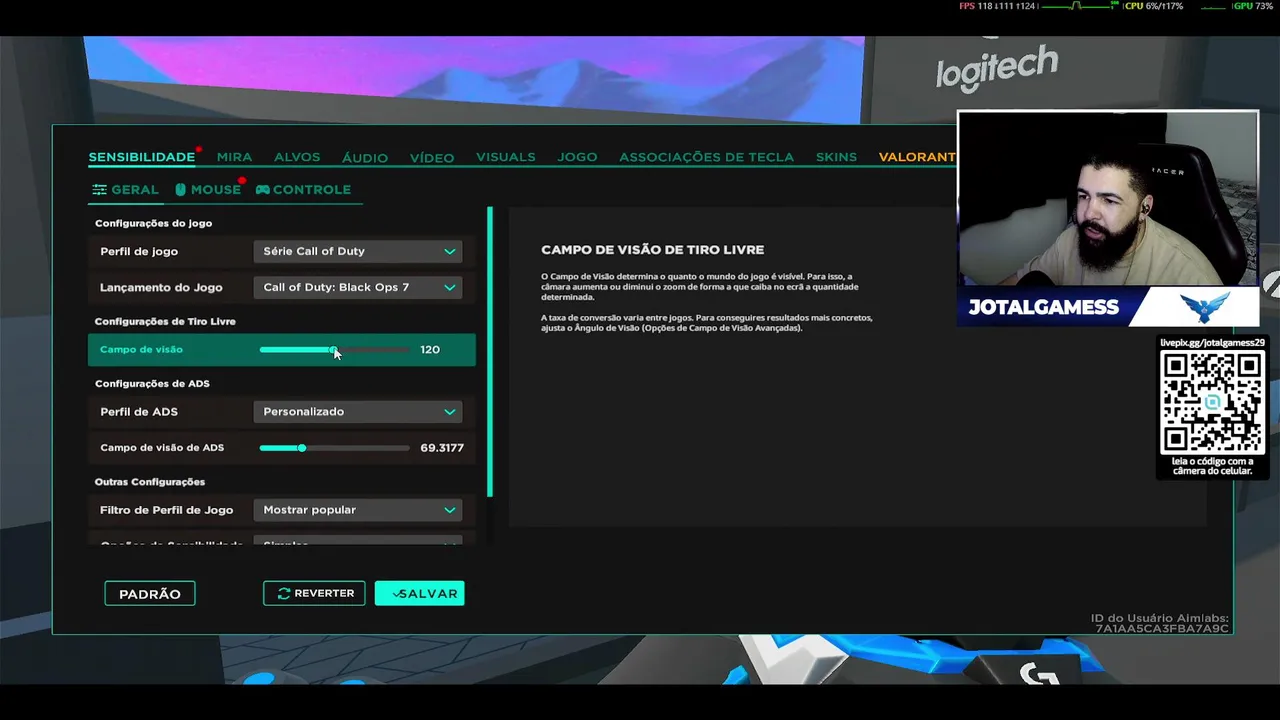1280x720 pixels.
Task: Click the GPU usage readout
Action: coord(1253,6)
